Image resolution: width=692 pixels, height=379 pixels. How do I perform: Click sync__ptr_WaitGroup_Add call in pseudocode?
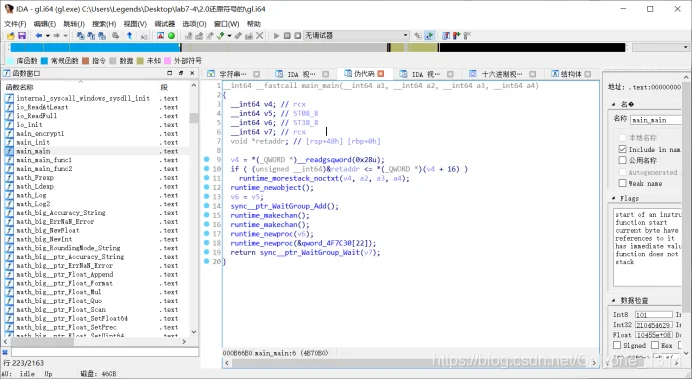click(284, 206)
